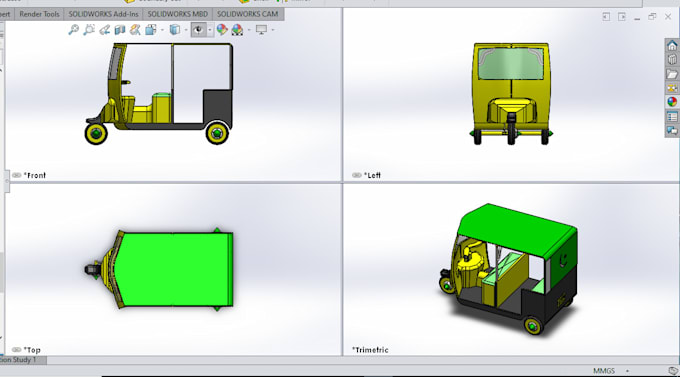Toggle the link icon beside *Left view
This screenshot has height=377, width=680.
click(356, 175)
